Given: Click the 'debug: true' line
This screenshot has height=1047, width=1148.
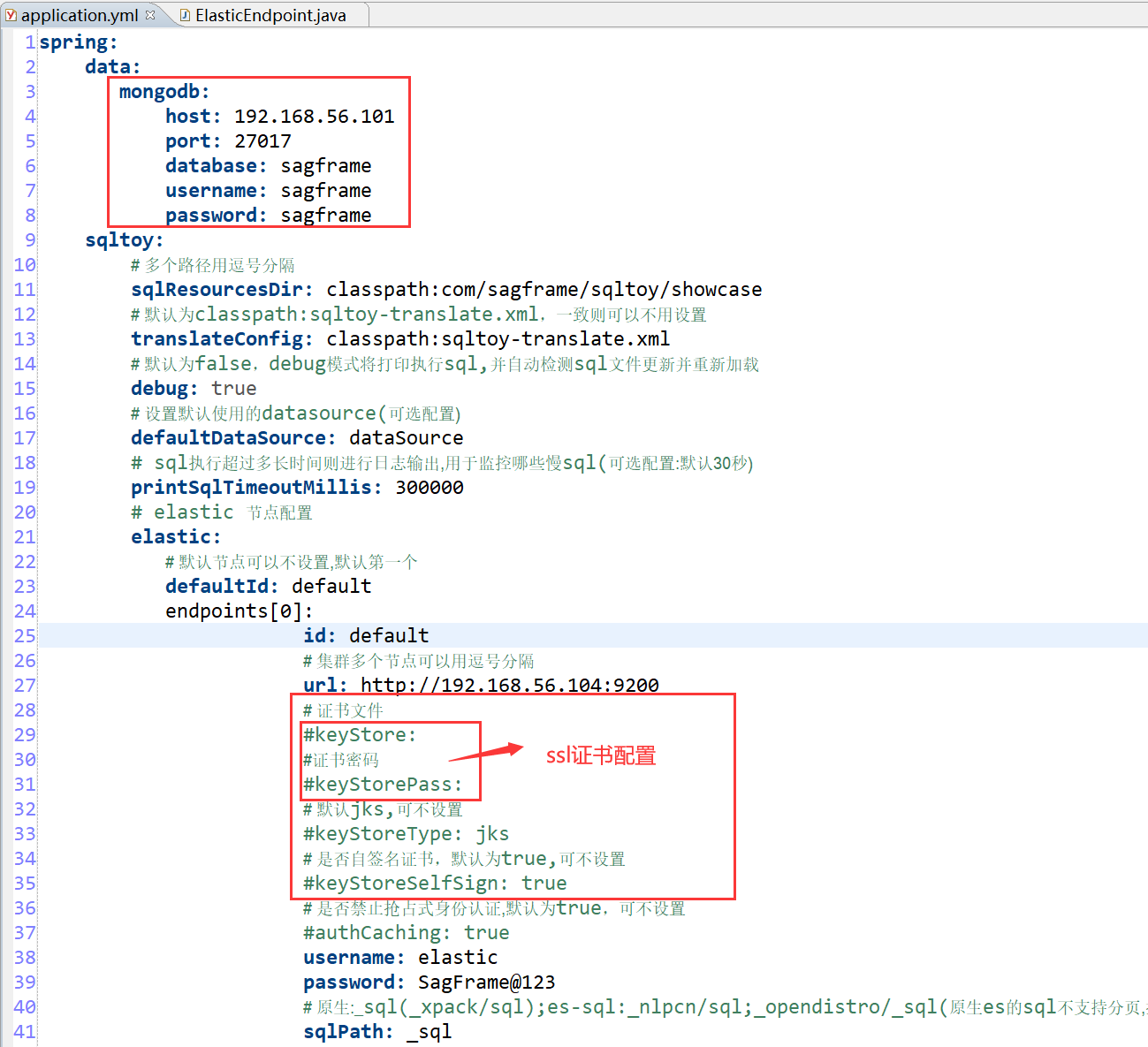Looking at the screenshot, I should tap(194, 389).
